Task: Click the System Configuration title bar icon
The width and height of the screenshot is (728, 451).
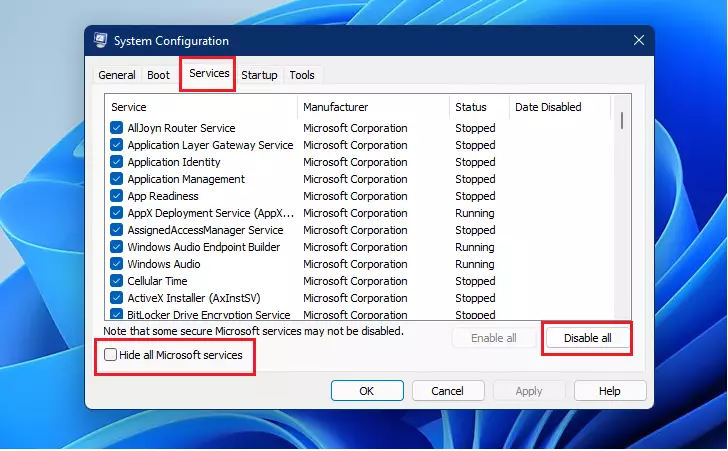Action: 100,40
